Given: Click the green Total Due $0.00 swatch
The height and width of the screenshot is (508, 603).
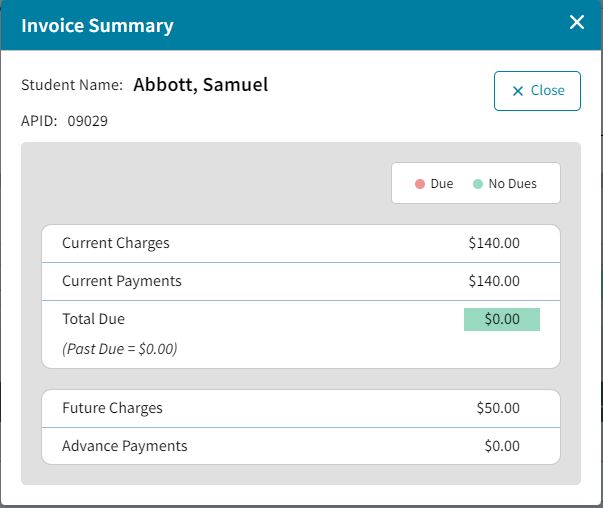Looking at the screenshot, I should point(502,319).
